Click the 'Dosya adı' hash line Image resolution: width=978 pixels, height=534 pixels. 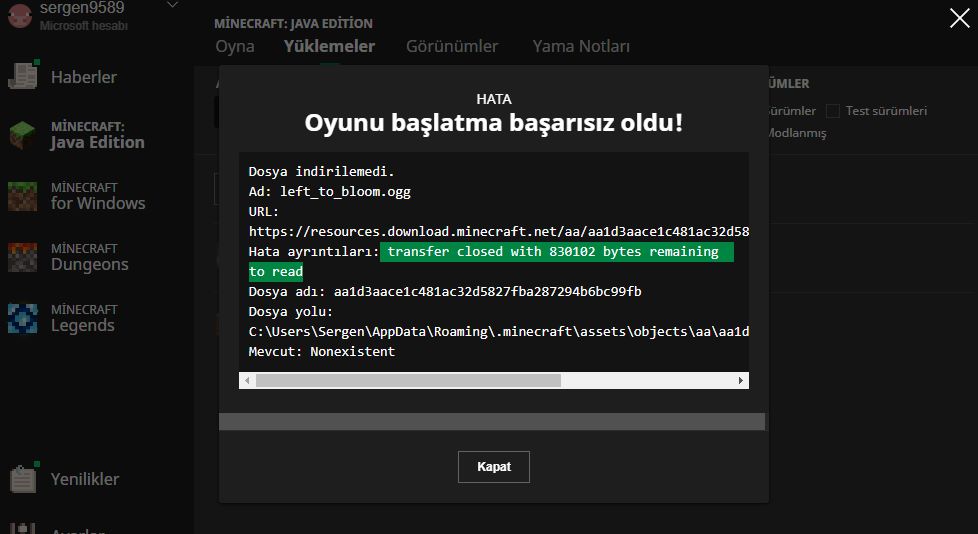(x=445, y=291)
